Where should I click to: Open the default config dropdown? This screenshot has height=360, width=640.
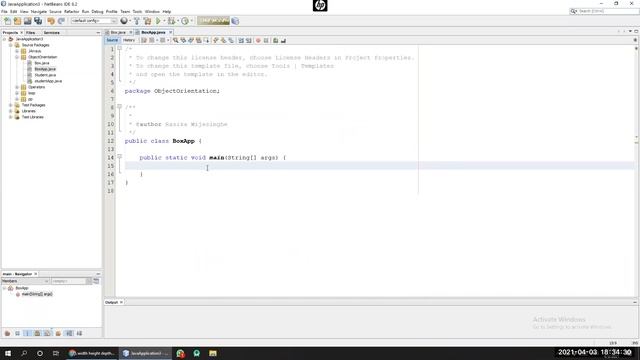[x=94, y=21]
